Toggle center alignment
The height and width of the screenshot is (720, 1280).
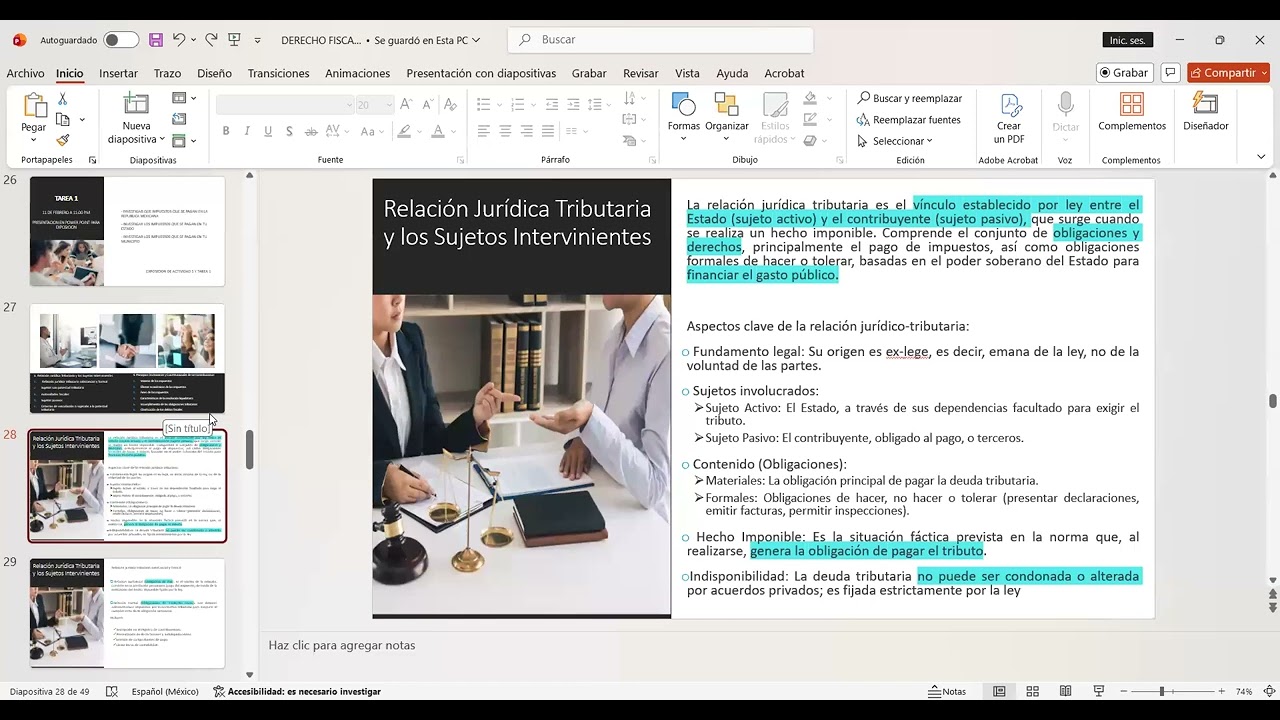point(505,131)
